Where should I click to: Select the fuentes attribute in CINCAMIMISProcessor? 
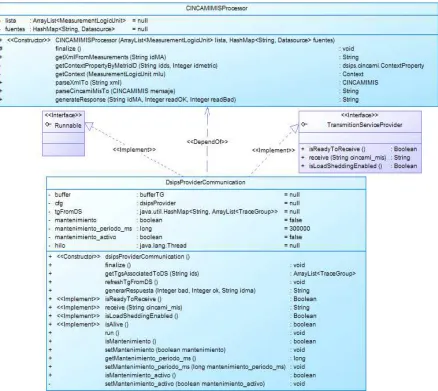[15, 29]
